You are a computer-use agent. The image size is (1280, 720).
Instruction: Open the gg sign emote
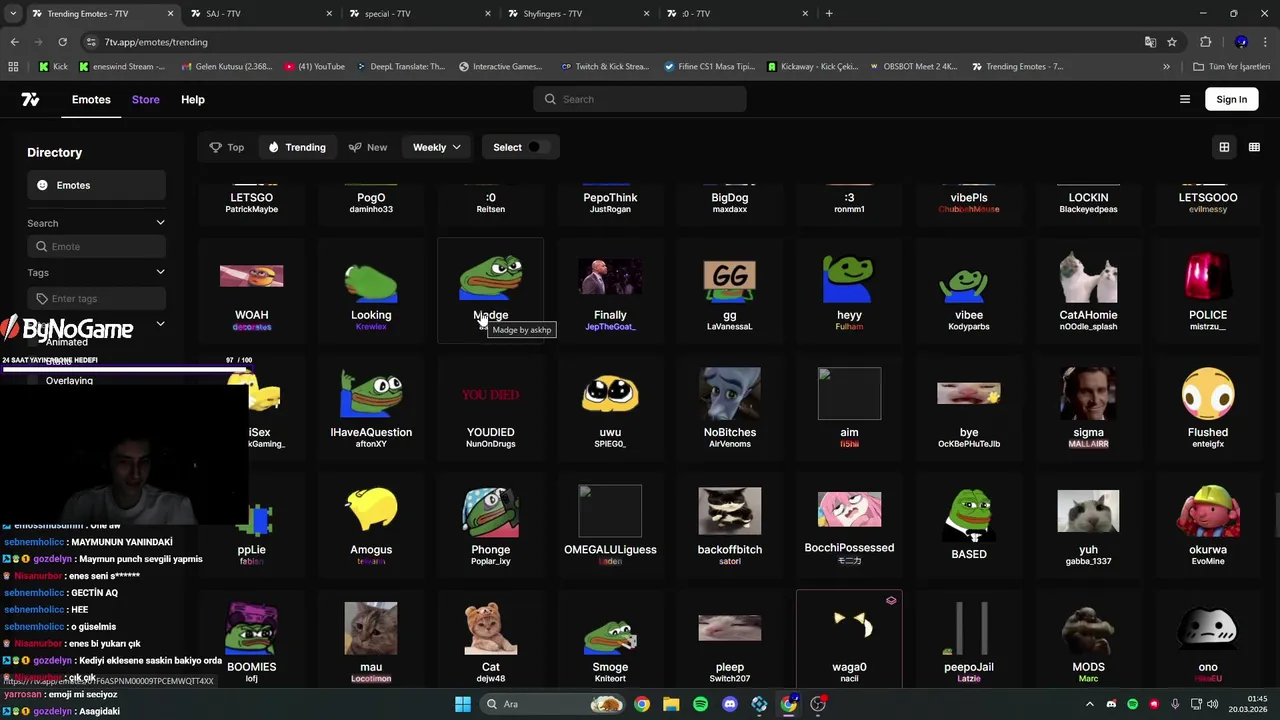[x=730, y=291]
